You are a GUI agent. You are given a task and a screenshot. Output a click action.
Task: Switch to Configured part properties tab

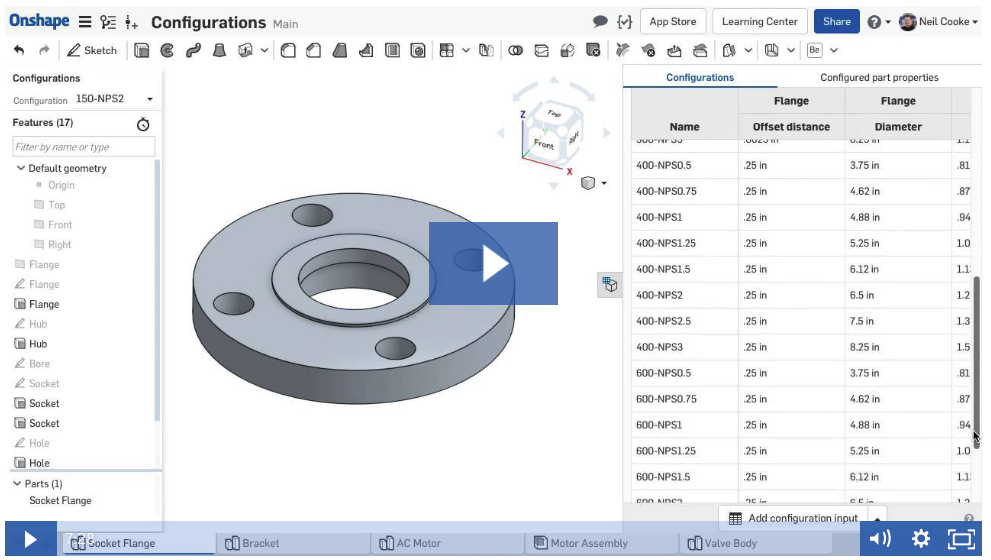pyautogui.click(x=879, y=77)
